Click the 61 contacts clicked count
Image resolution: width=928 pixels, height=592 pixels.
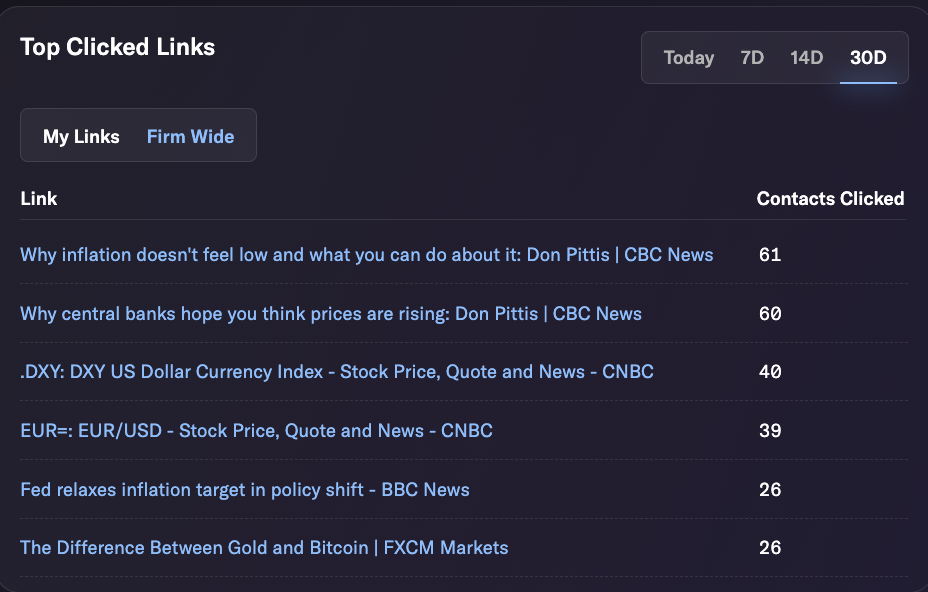[x=770, y=255]
